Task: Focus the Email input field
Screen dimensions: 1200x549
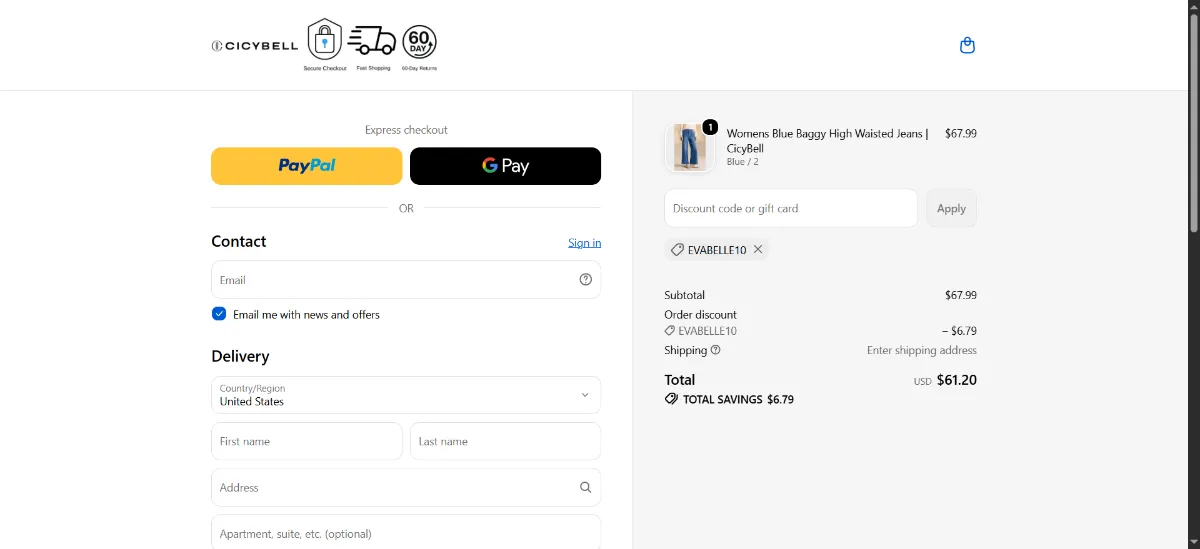Action: coord(406,280)
